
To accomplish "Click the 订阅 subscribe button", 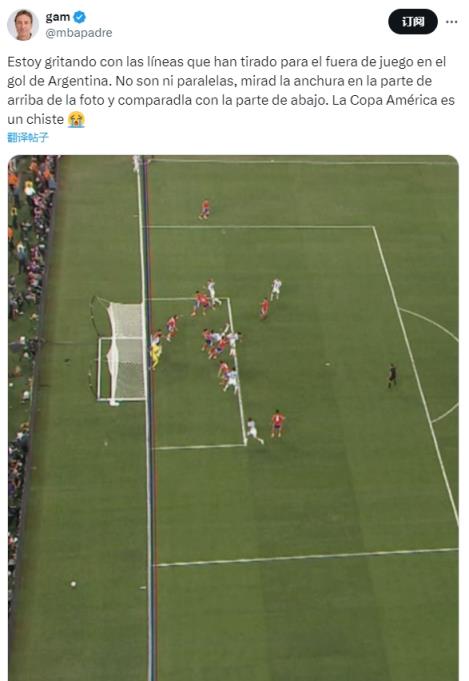I will 413,22.
